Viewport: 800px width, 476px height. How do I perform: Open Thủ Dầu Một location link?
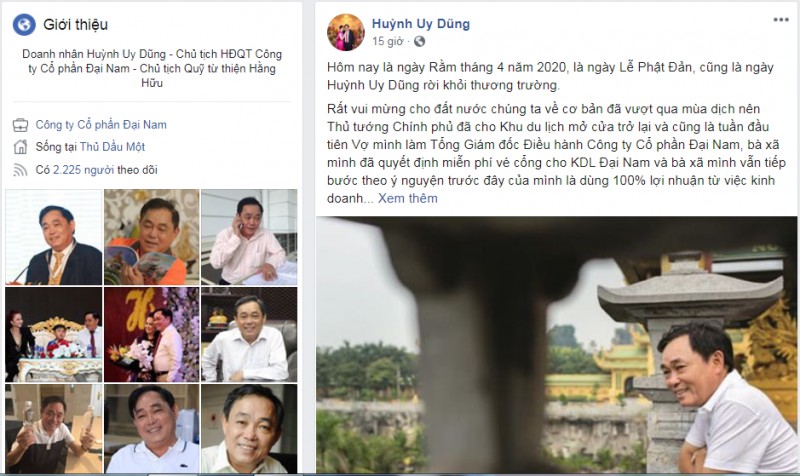click(x=112, y=147)
